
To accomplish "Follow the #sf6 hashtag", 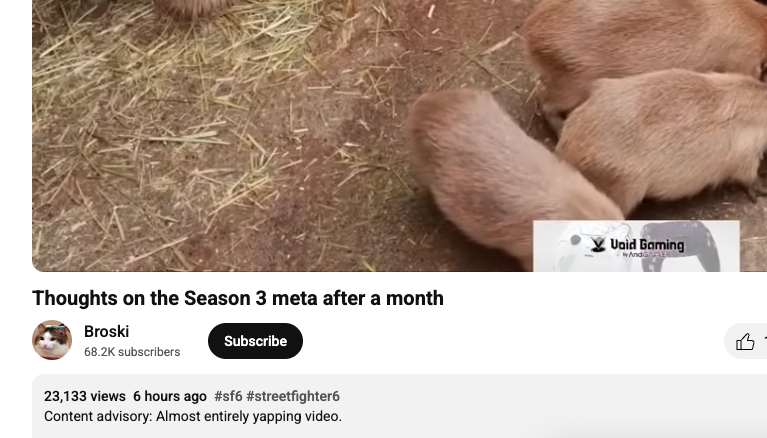I will tap(228, 396).
